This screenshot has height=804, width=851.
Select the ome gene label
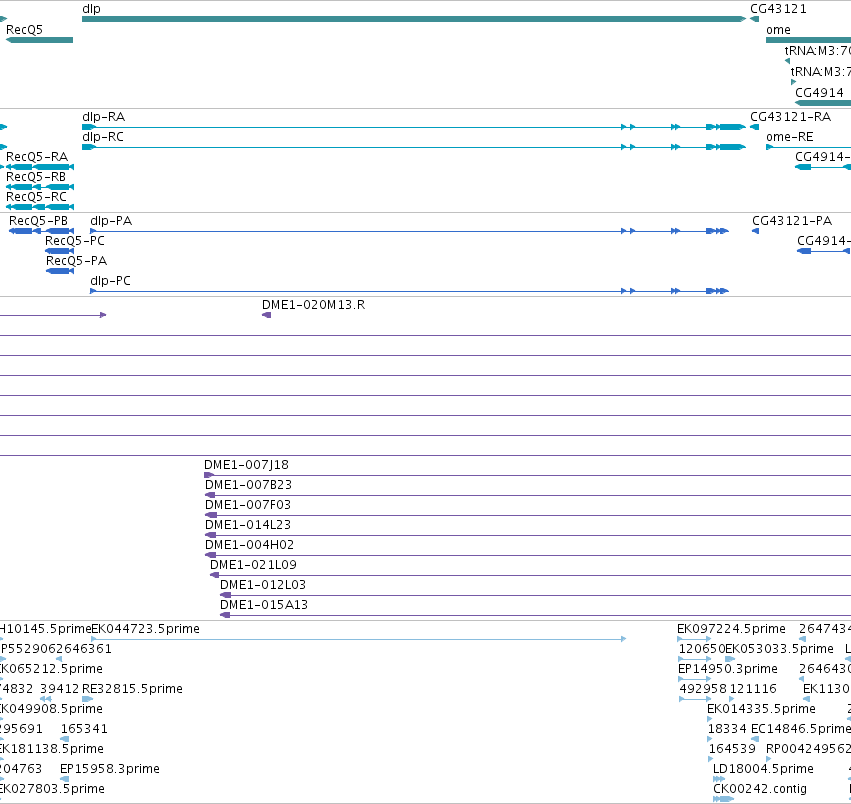778,30
